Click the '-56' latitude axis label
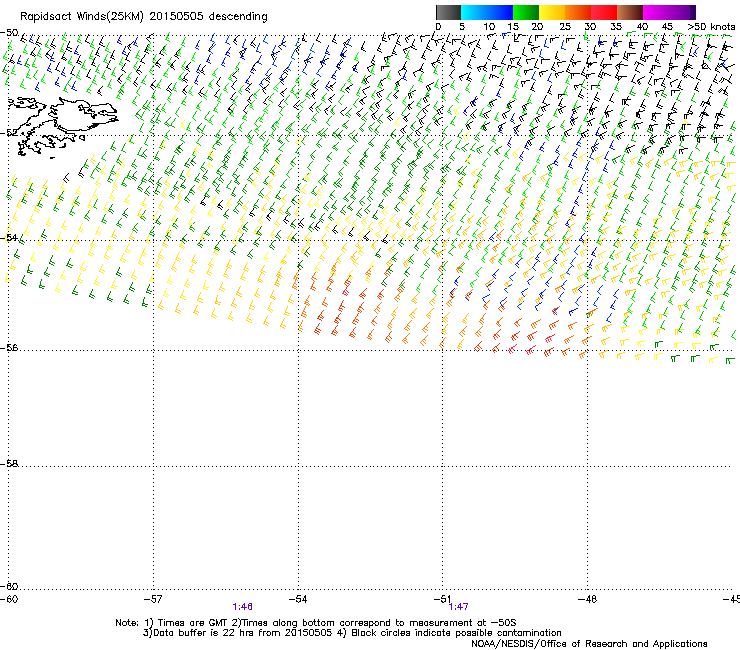Image resolution: width=740 pixels, height=650 pixels. click(x=9, y=347)
